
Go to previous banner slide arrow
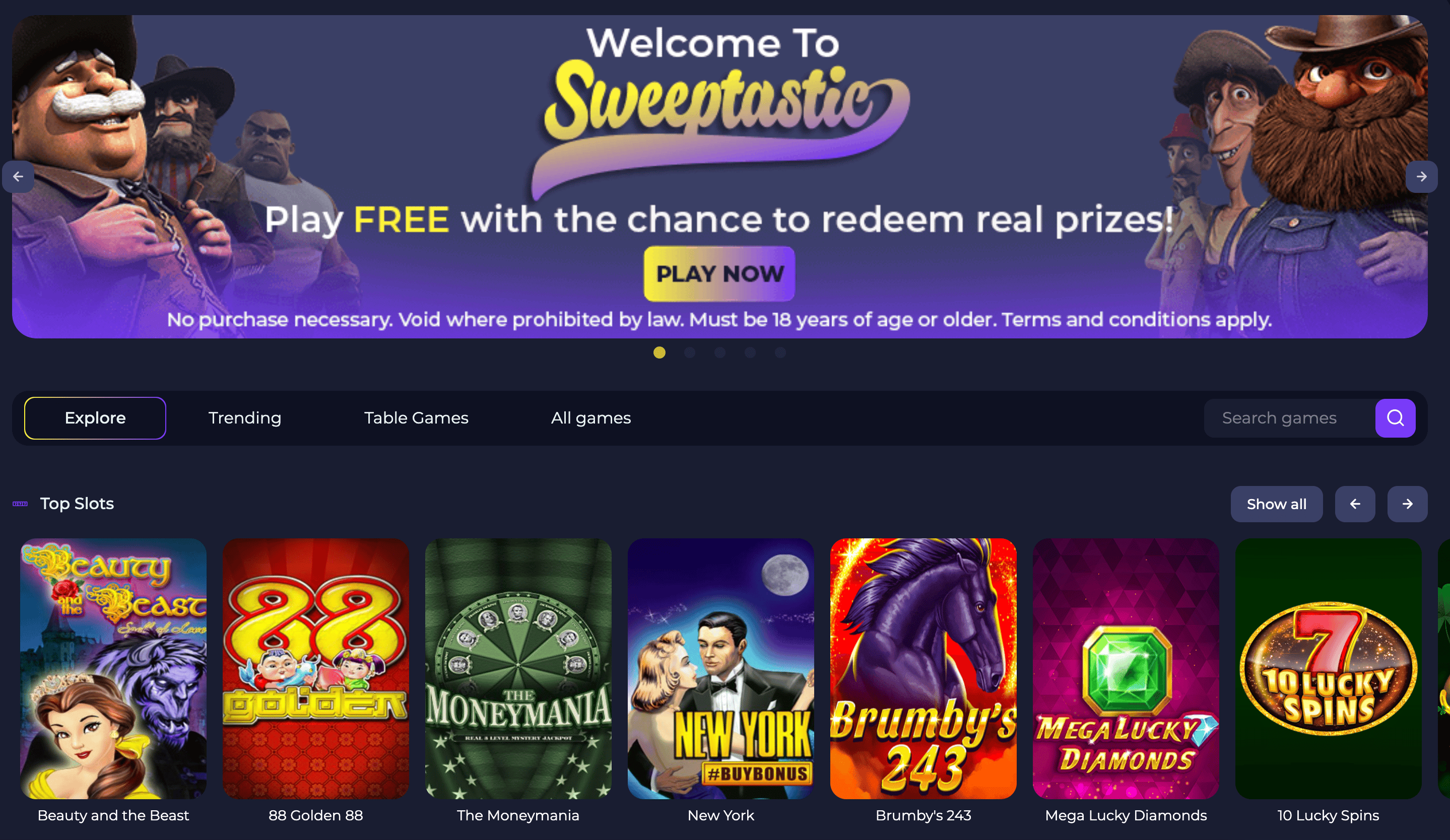pyautogui.click(x=18, y=176)
